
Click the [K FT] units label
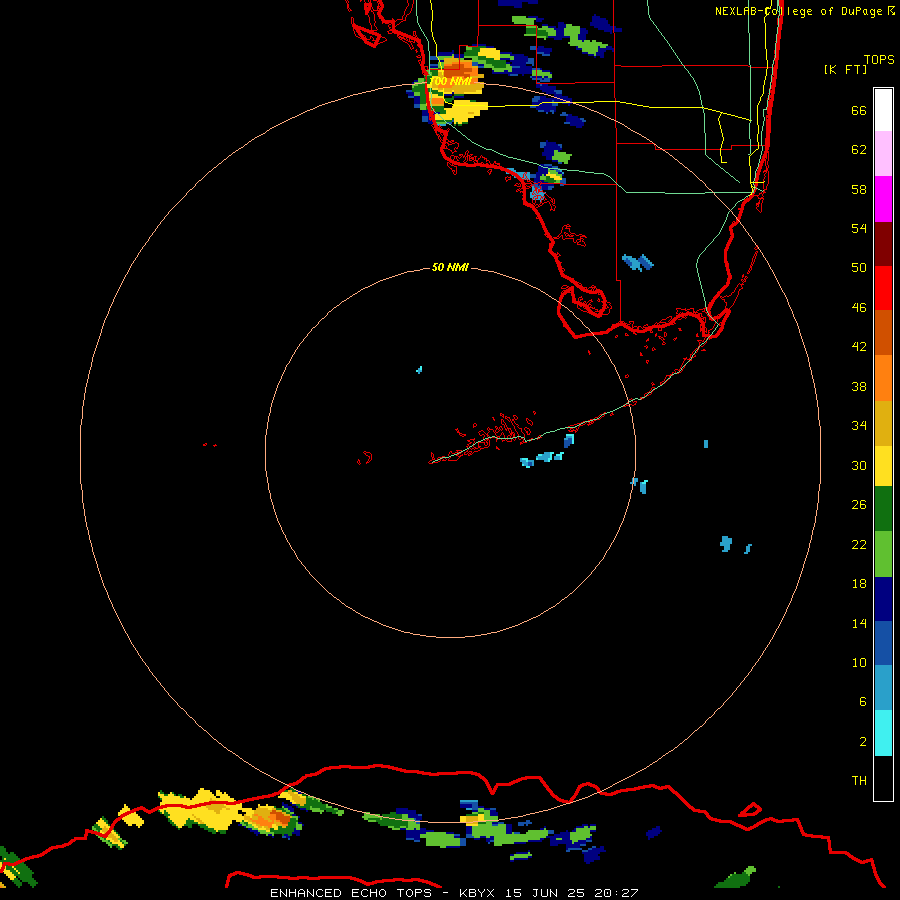tap(845, 69)
